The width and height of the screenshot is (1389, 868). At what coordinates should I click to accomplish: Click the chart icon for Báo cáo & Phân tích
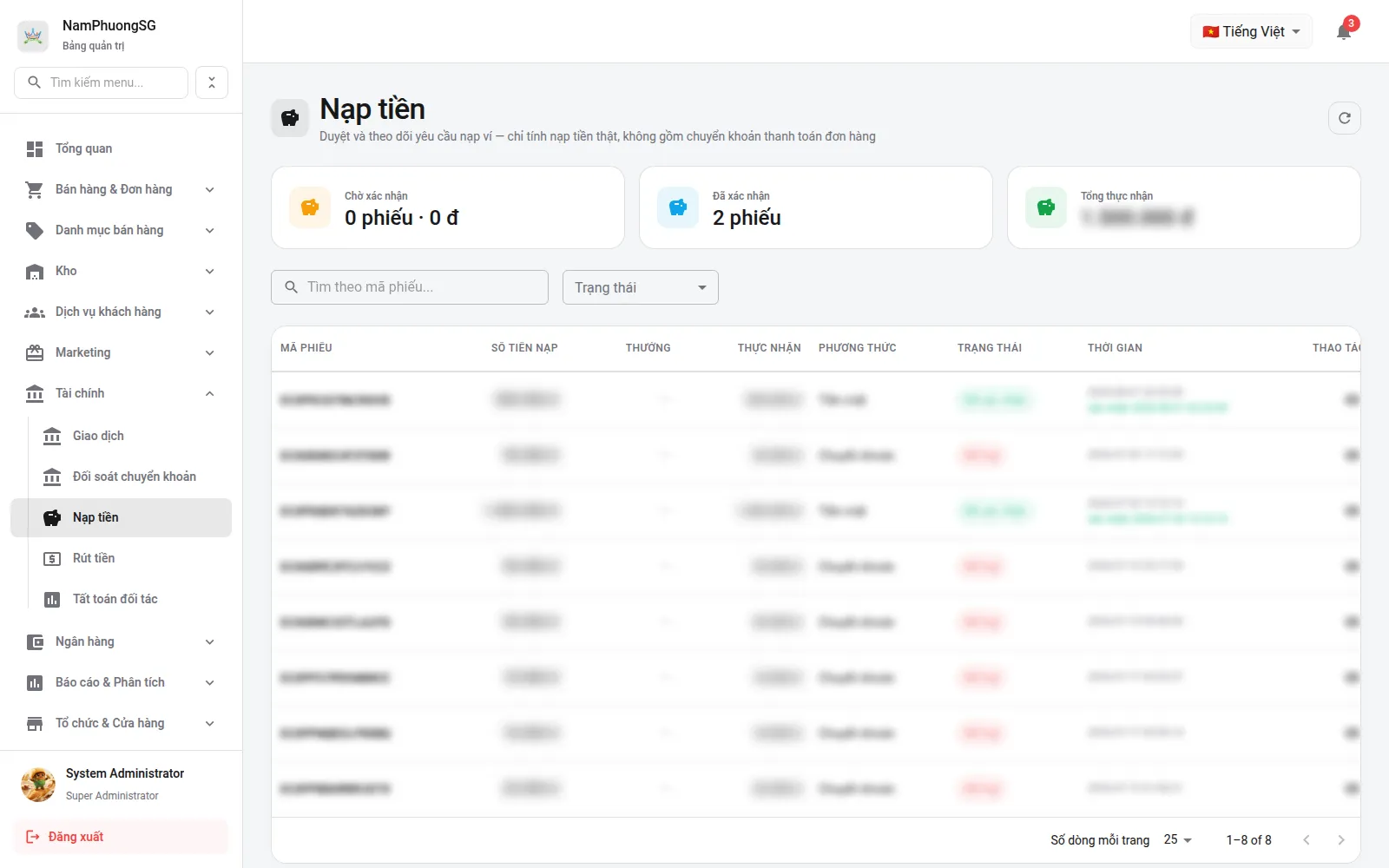tap(35, 682)
